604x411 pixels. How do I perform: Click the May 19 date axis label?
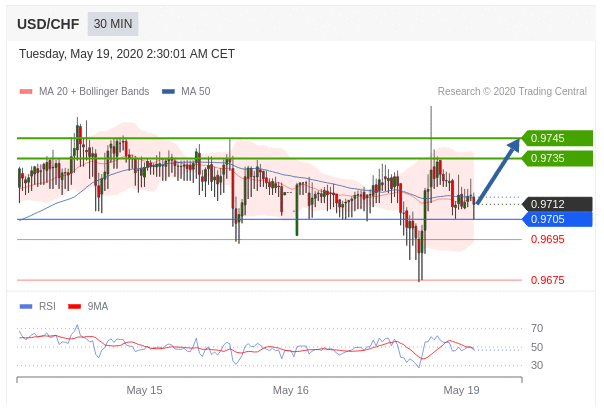[x=461, y=390]
